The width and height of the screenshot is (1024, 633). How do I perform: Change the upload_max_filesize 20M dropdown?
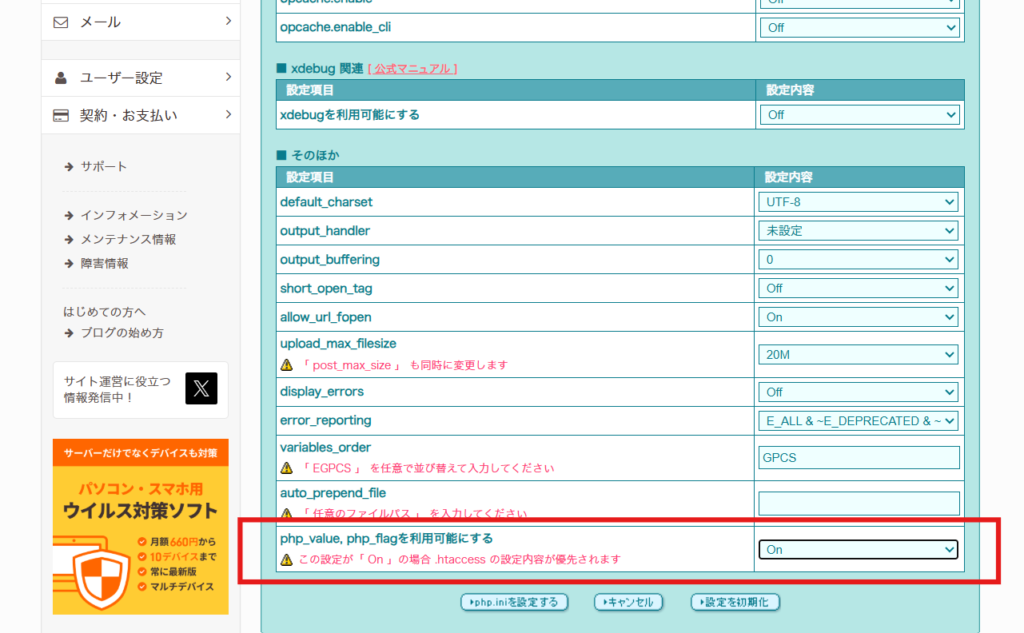(x=858, y=354)
